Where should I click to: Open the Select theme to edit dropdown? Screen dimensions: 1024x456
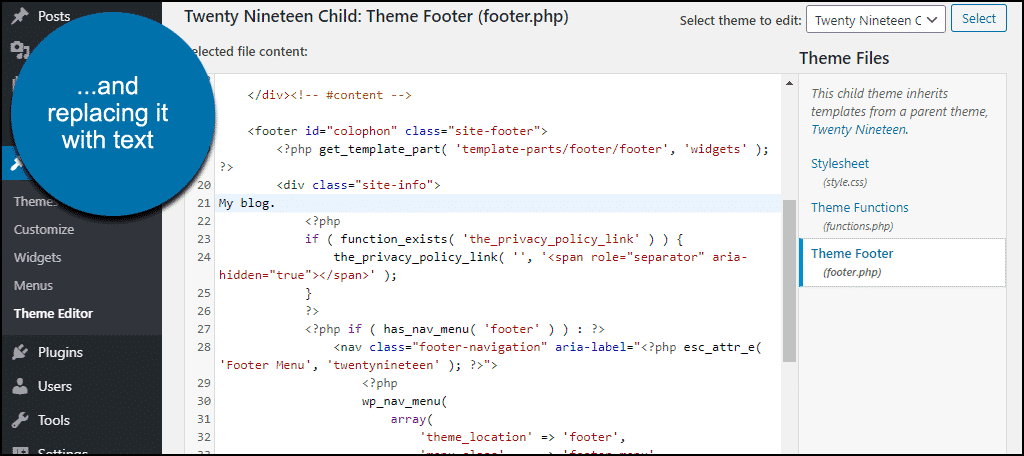point(876,20)
